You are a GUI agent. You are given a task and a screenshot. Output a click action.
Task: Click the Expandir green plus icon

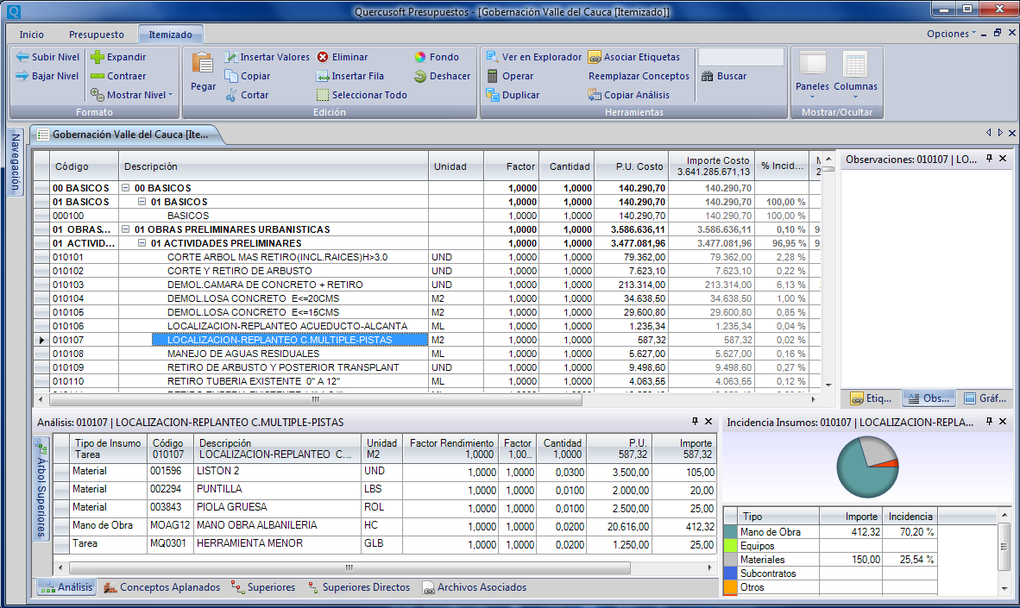[x=97, y=57]
